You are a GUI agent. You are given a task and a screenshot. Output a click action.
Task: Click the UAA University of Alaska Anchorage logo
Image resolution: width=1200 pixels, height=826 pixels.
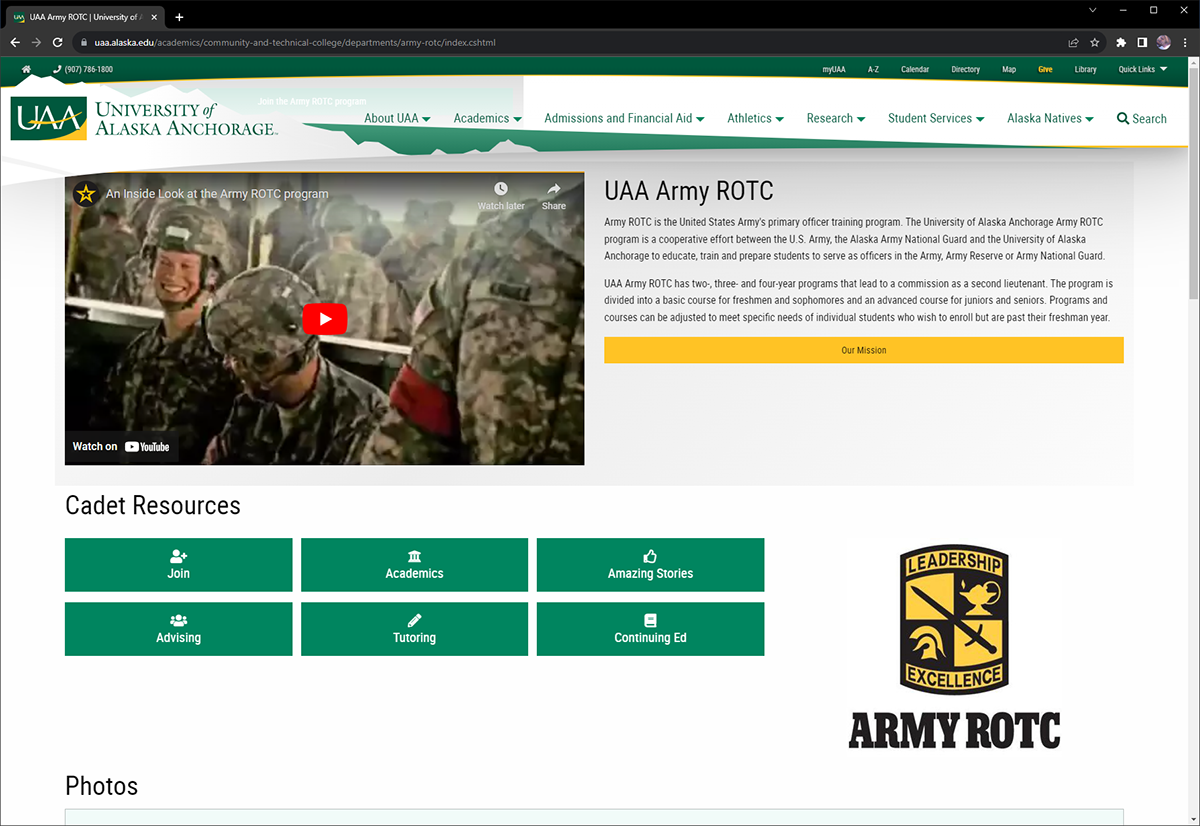click(145, 118)
